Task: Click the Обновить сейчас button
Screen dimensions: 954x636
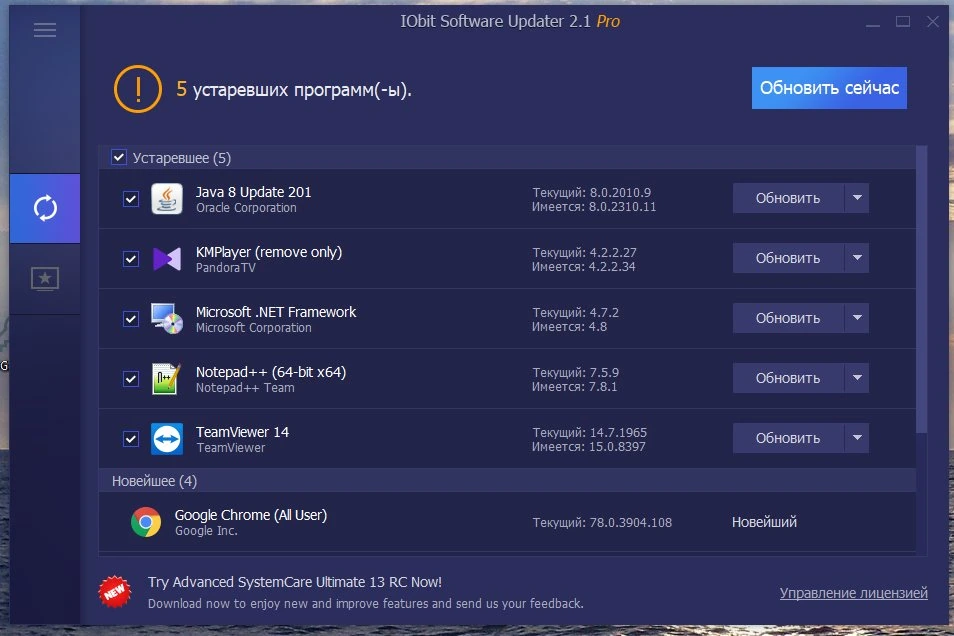Action: point(829,88)
